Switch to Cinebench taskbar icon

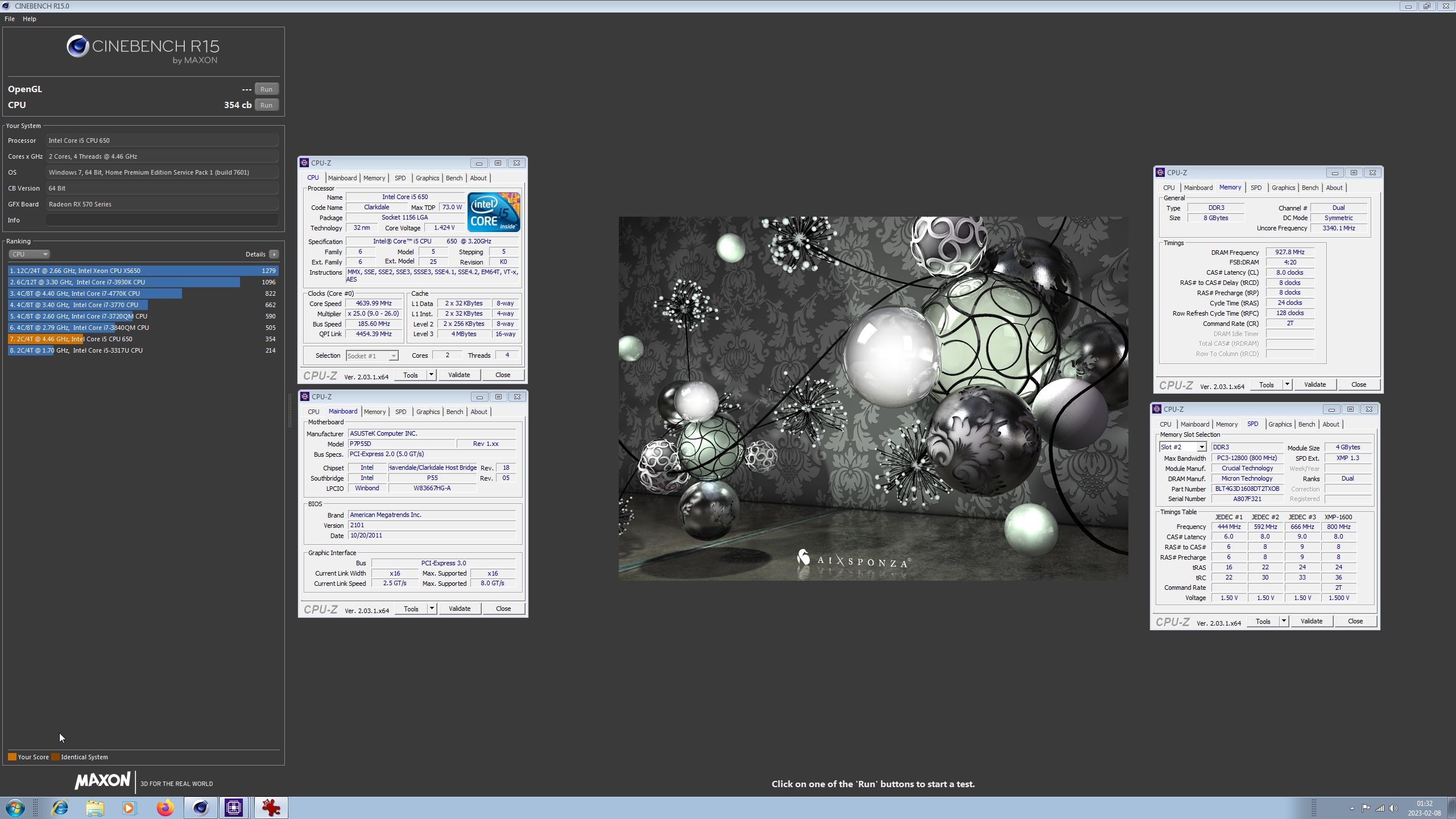coord(200,808)
